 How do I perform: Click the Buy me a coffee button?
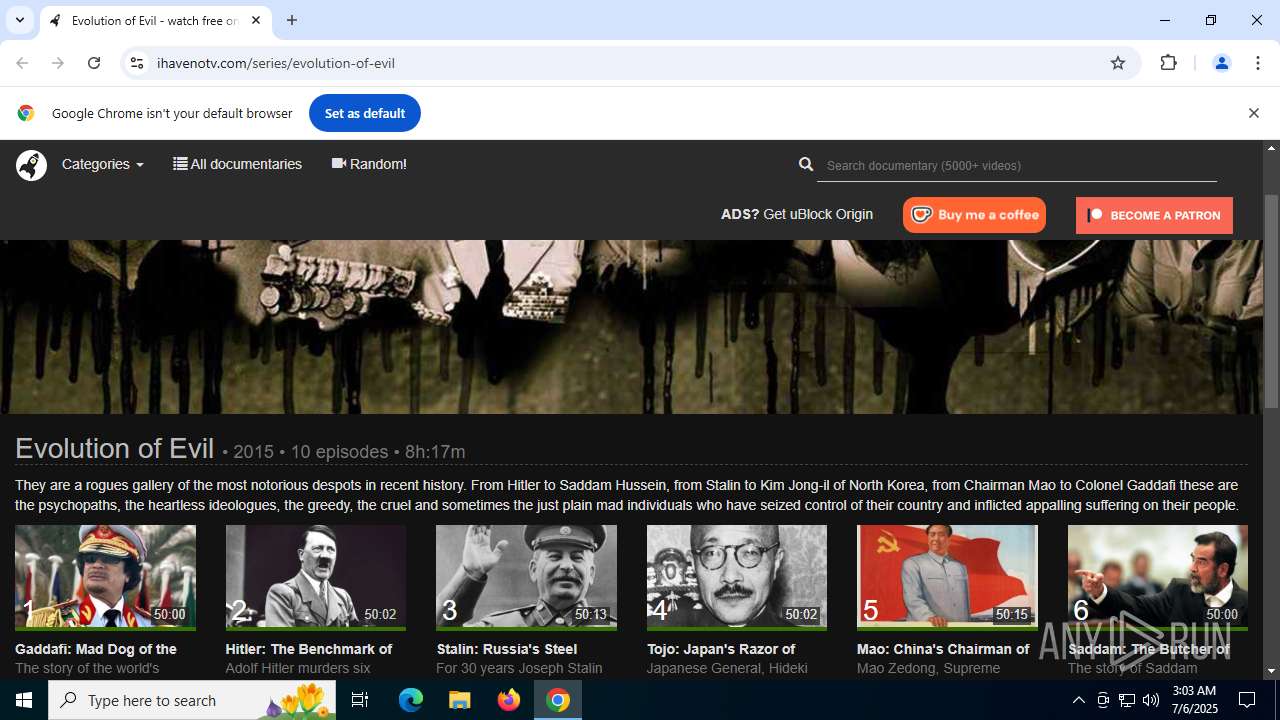[x=974, y=215]
